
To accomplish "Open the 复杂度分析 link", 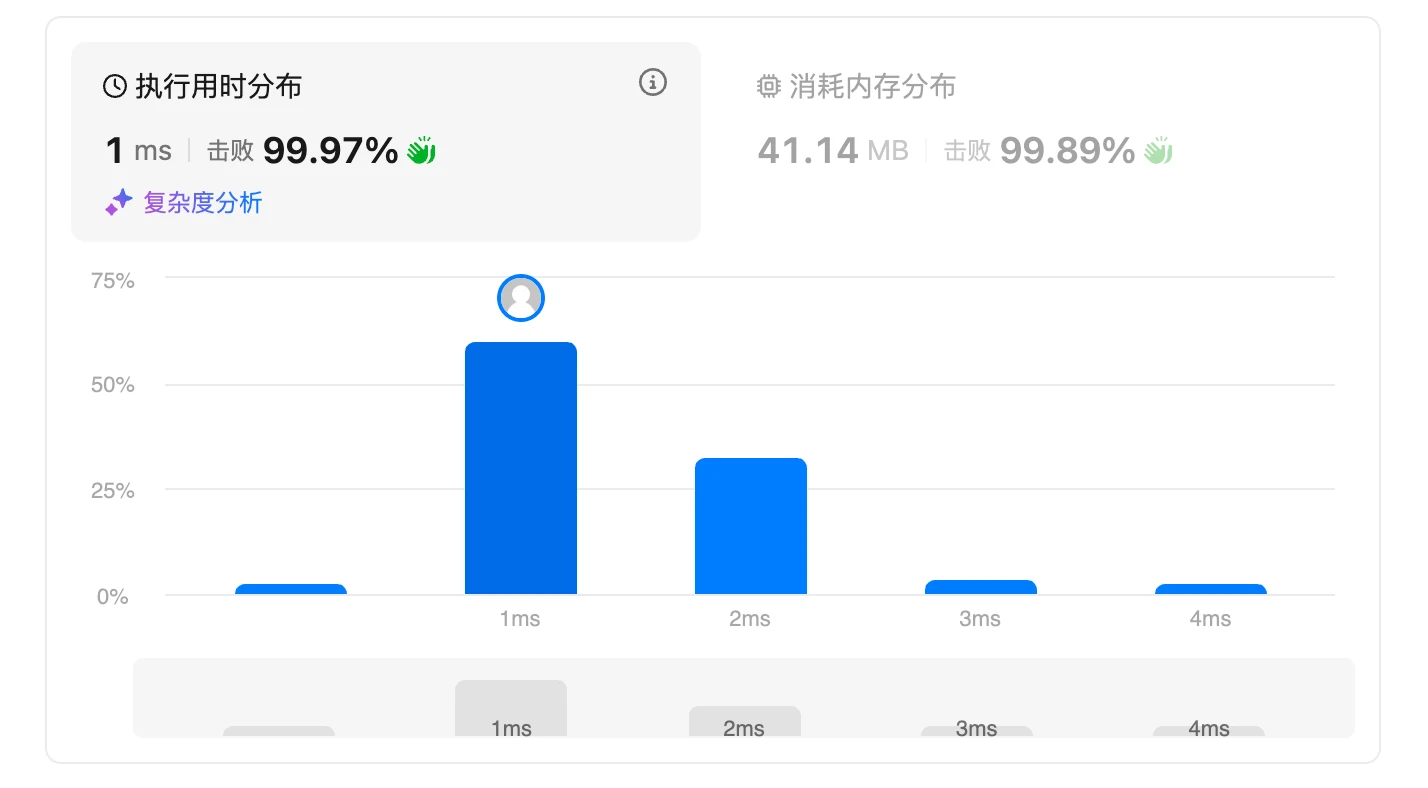I will (x=202, y=203).
